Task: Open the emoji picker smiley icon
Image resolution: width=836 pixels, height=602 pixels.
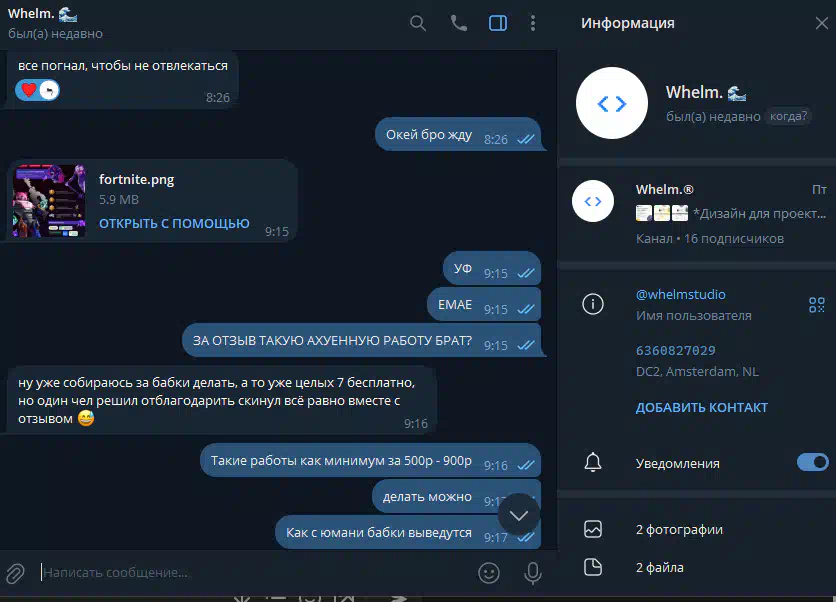Action: [489, 573]
